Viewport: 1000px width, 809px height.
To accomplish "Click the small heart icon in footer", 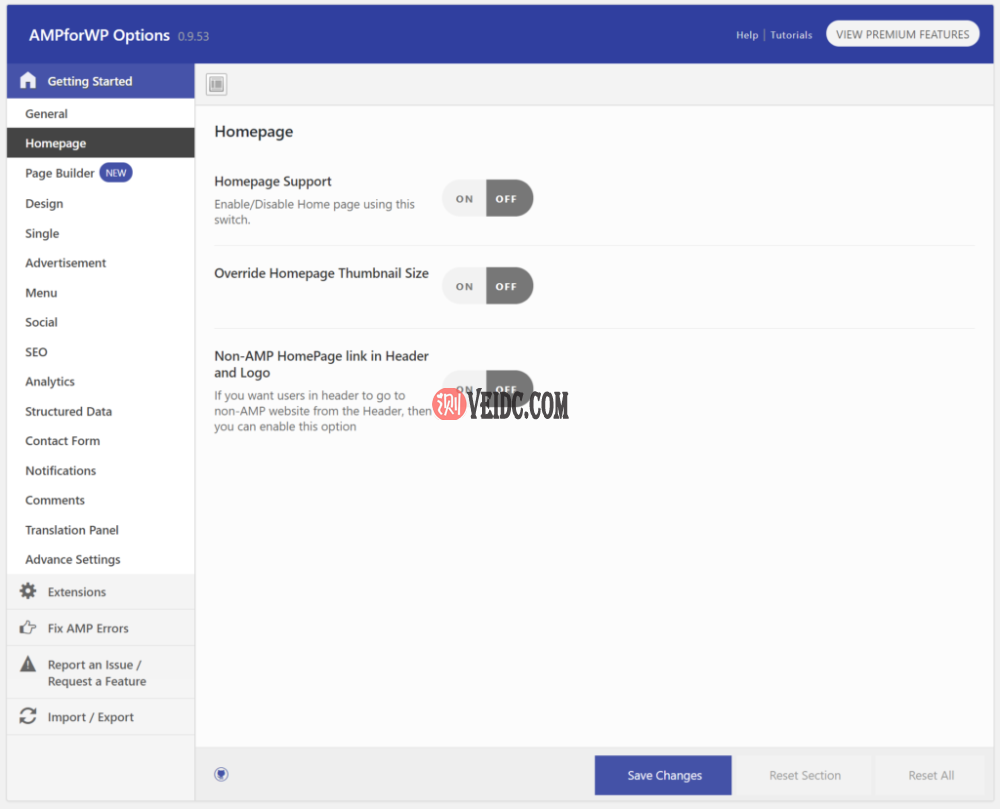I will pos(221,775).
